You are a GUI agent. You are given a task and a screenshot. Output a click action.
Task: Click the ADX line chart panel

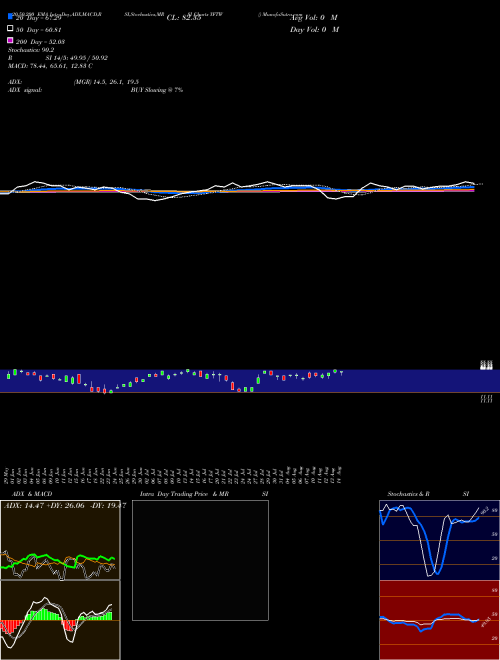60,540
